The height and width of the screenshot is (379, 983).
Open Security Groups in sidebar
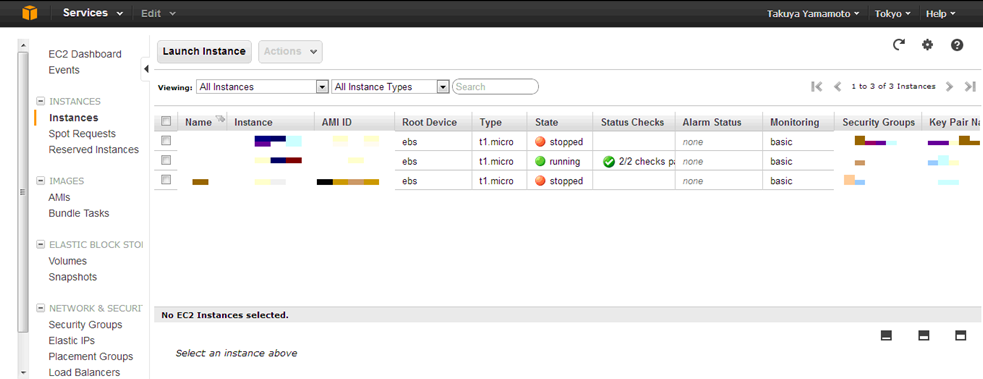coord(85,324)
